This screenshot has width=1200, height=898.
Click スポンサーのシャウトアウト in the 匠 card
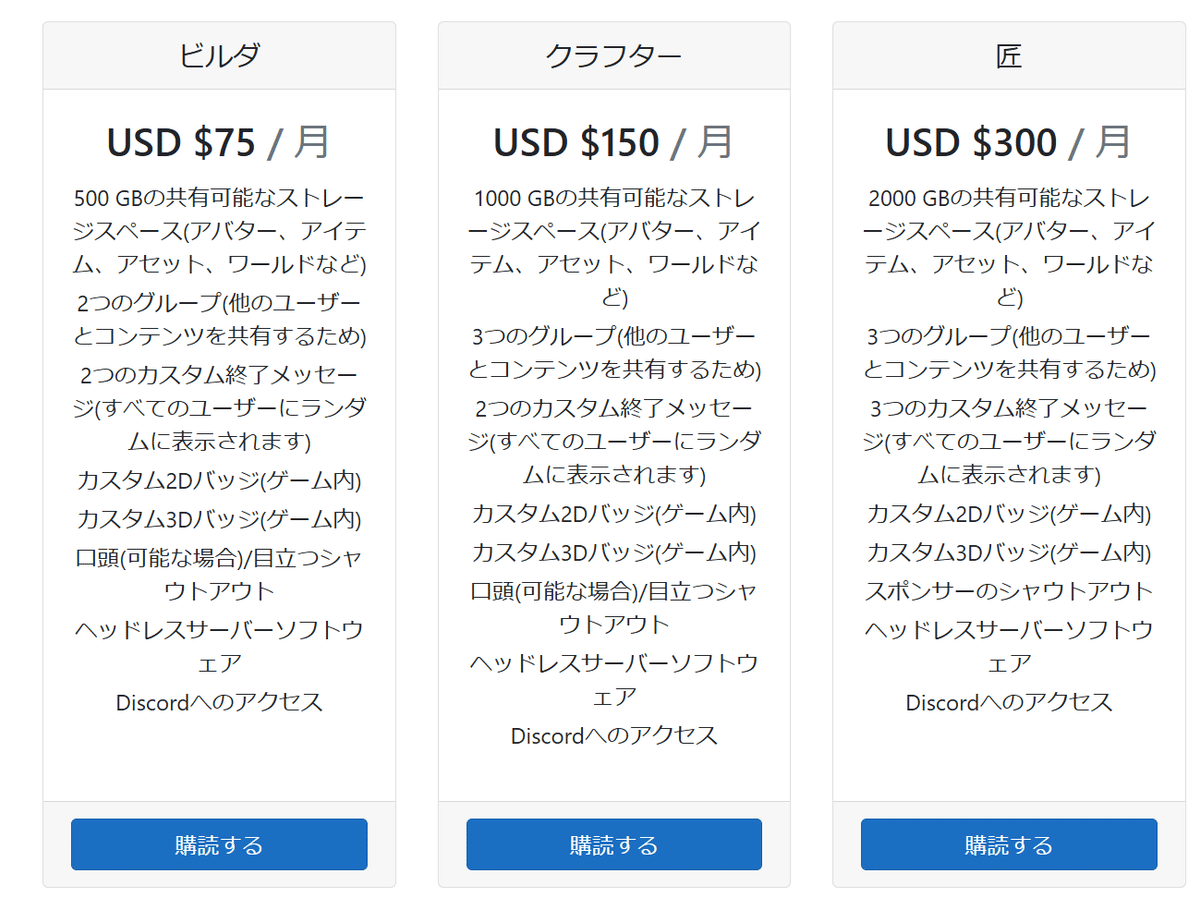click(x=1009, y=590)
